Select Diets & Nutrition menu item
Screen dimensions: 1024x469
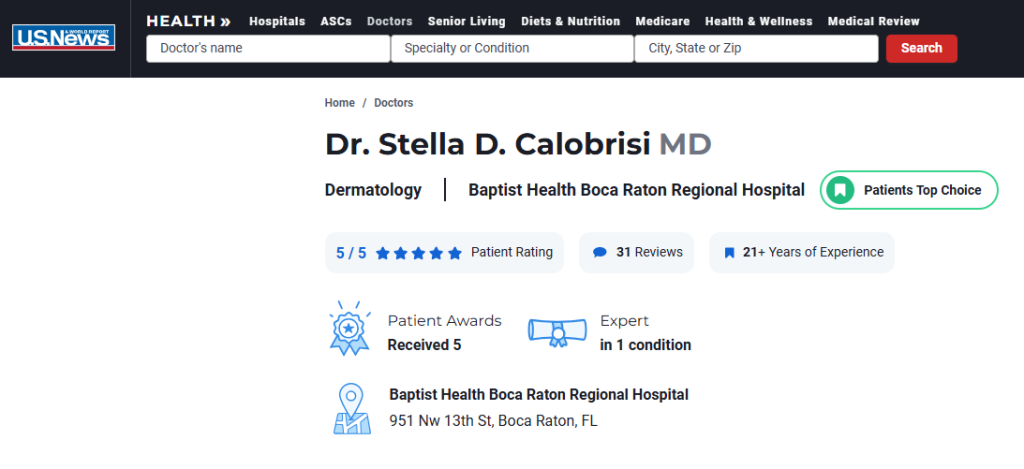[x=570, y=21]
